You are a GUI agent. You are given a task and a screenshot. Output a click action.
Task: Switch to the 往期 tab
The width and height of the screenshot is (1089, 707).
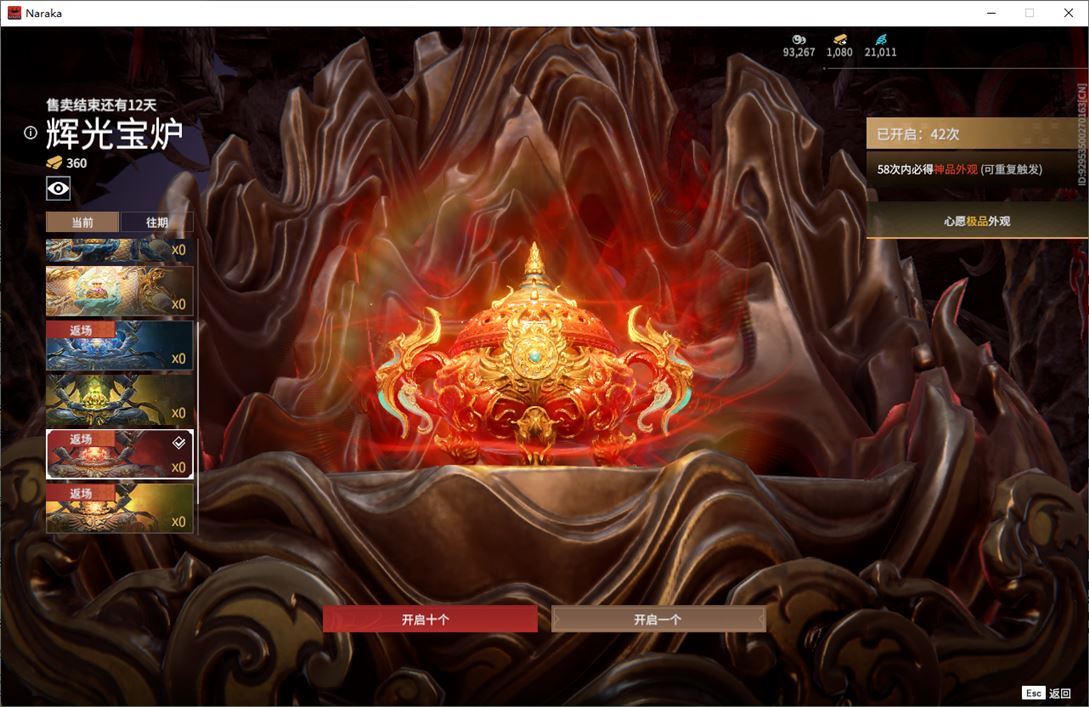pos(157,222)
